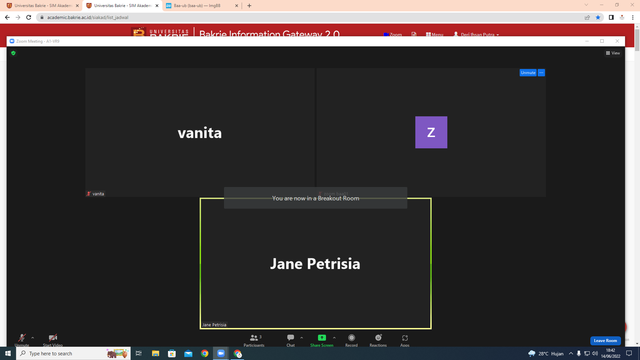
Task: Open Mail app from taskbar
Action: (x=188, y=353)
